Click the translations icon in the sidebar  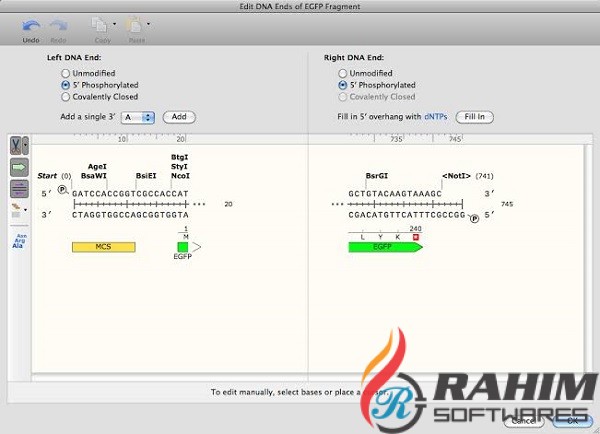16,210
